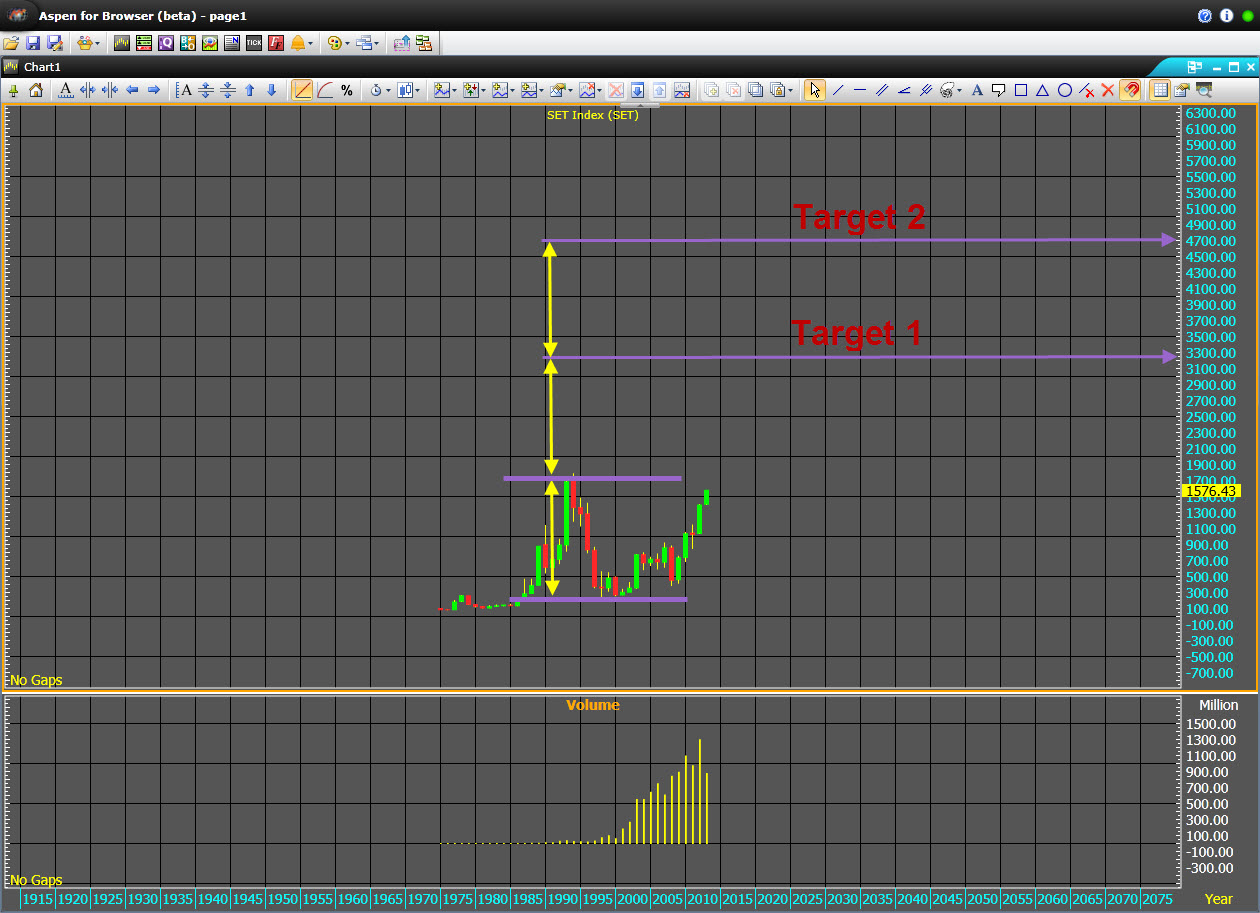
Task: Click the SET Index (SET) chart title
Action: coord(592,115)
